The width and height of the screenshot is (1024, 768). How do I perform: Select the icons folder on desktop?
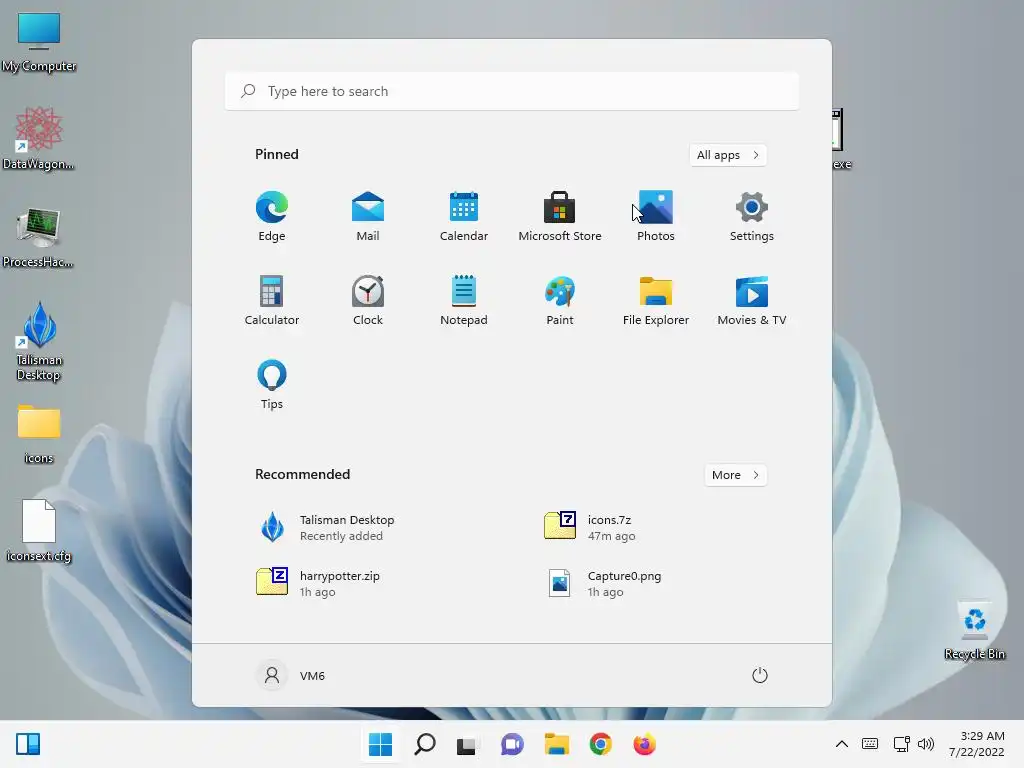(x=39, y=434)
